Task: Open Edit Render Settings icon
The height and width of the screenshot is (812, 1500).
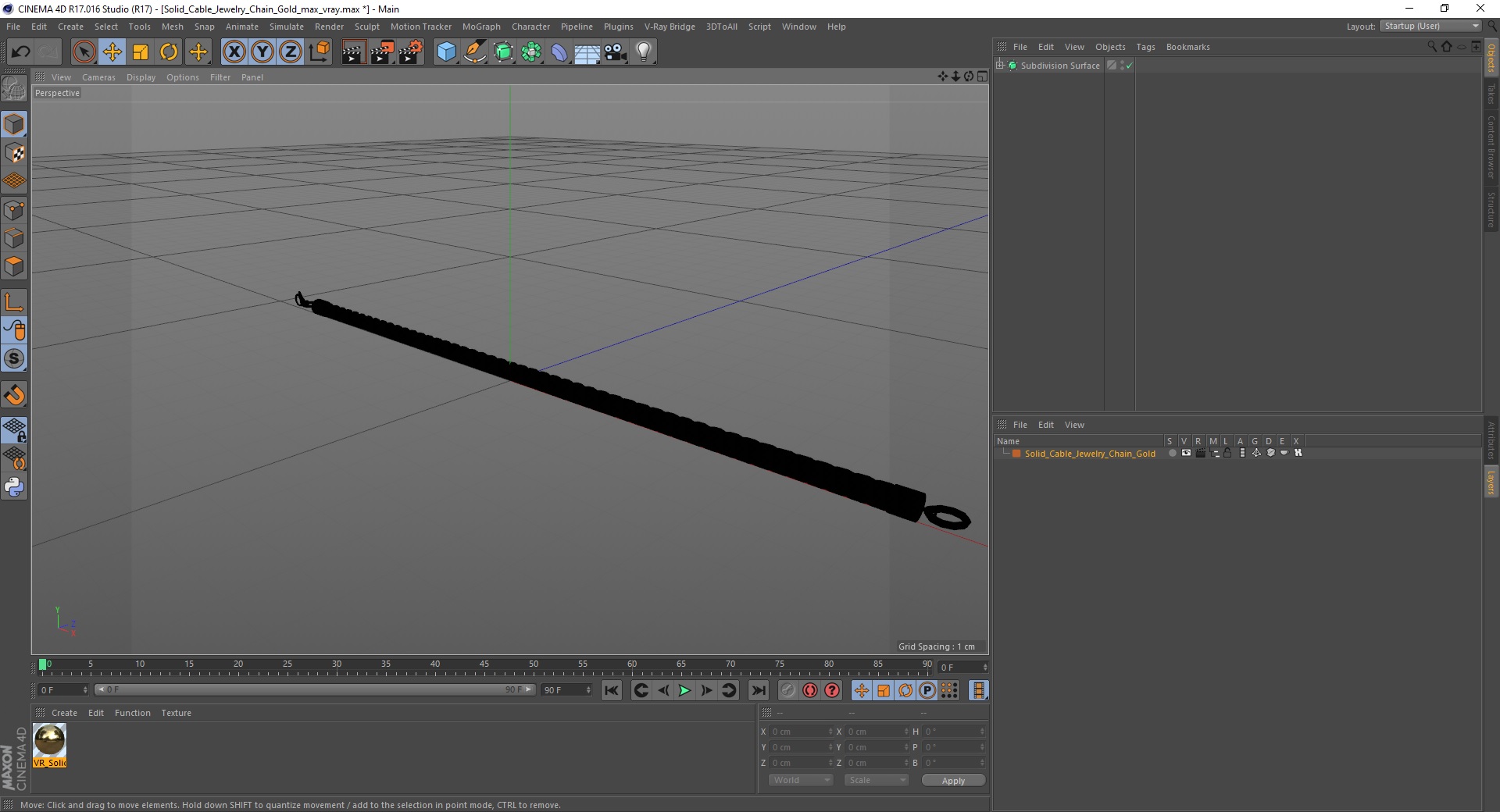Action: [x=411, y=52]
